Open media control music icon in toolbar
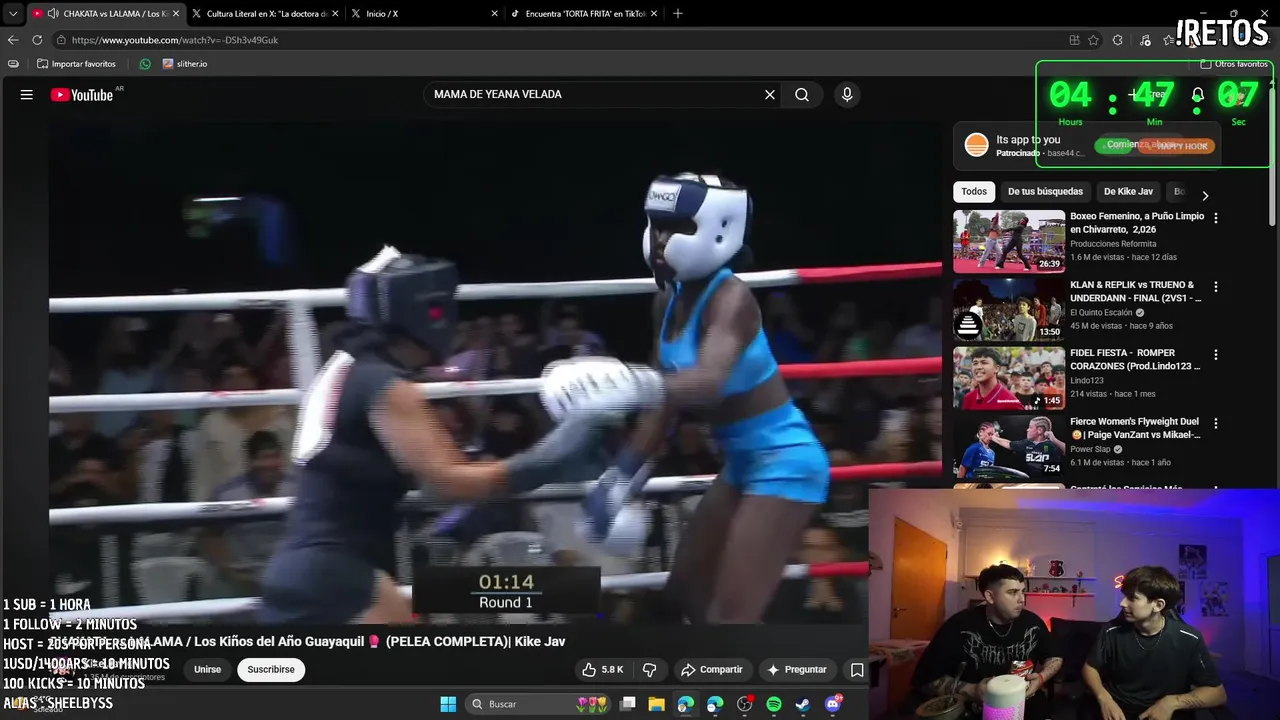 click(1146, 40)
